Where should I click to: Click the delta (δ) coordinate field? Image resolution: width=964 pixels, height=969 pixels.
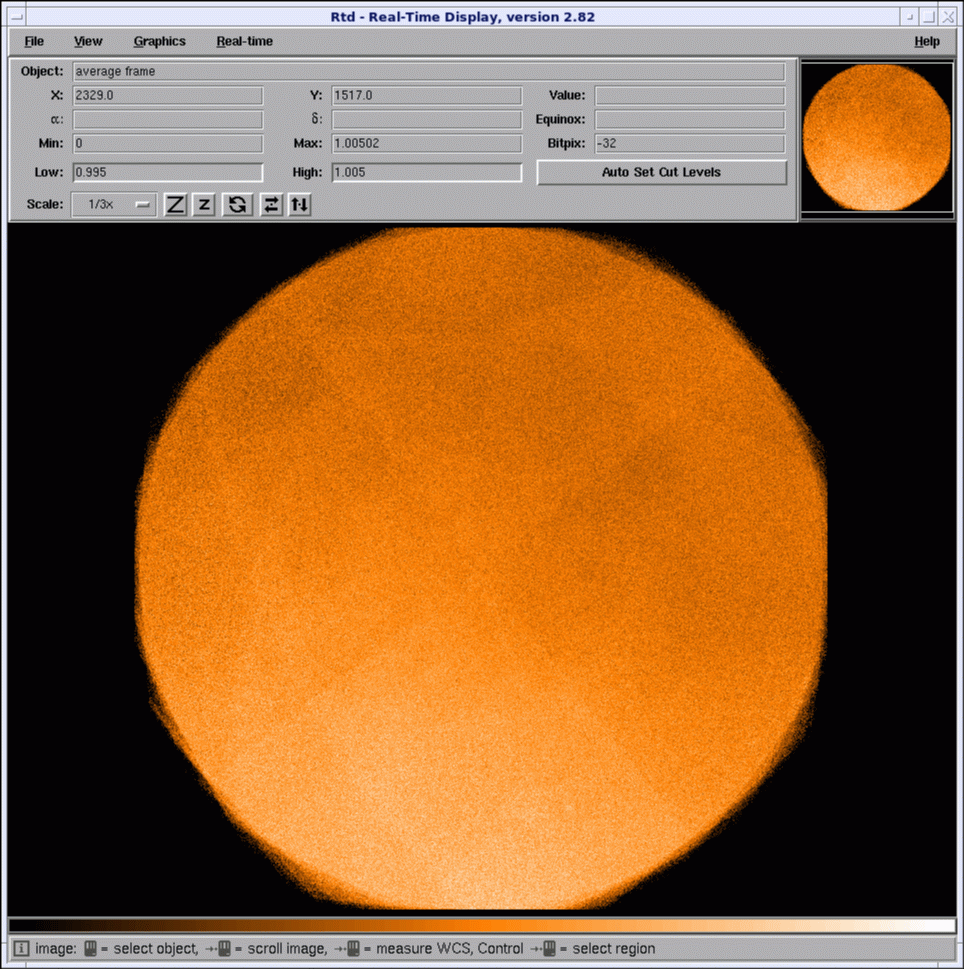[426, 119]
